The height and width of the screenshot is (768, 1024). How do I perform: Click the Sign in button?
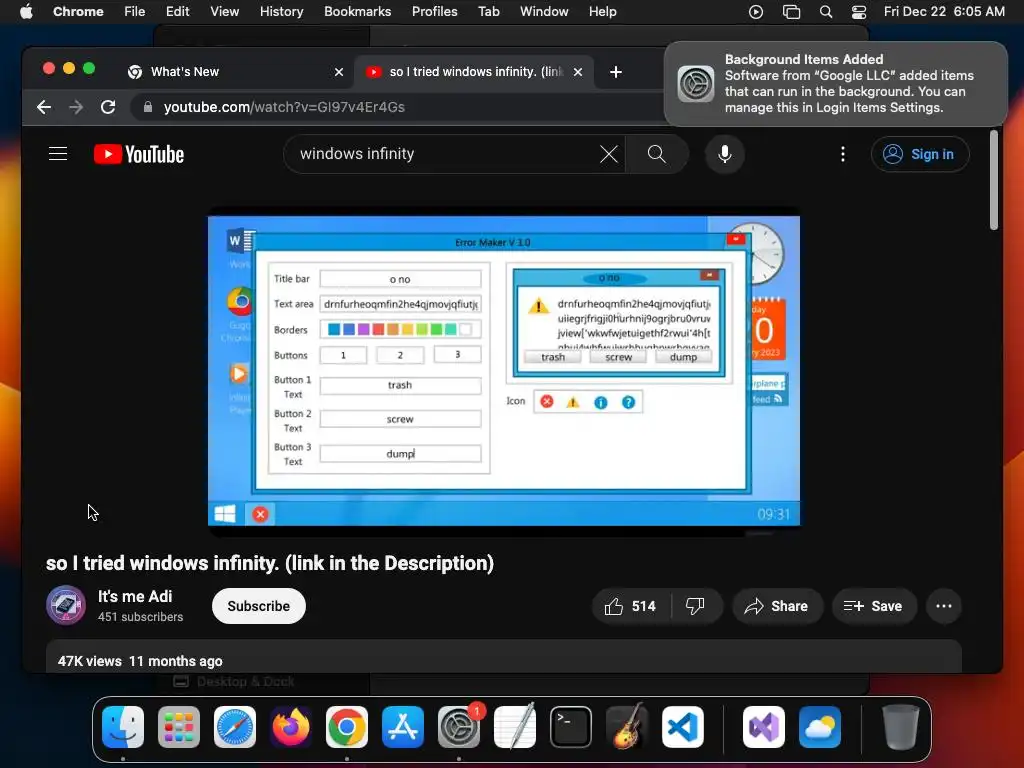point(920,154)
